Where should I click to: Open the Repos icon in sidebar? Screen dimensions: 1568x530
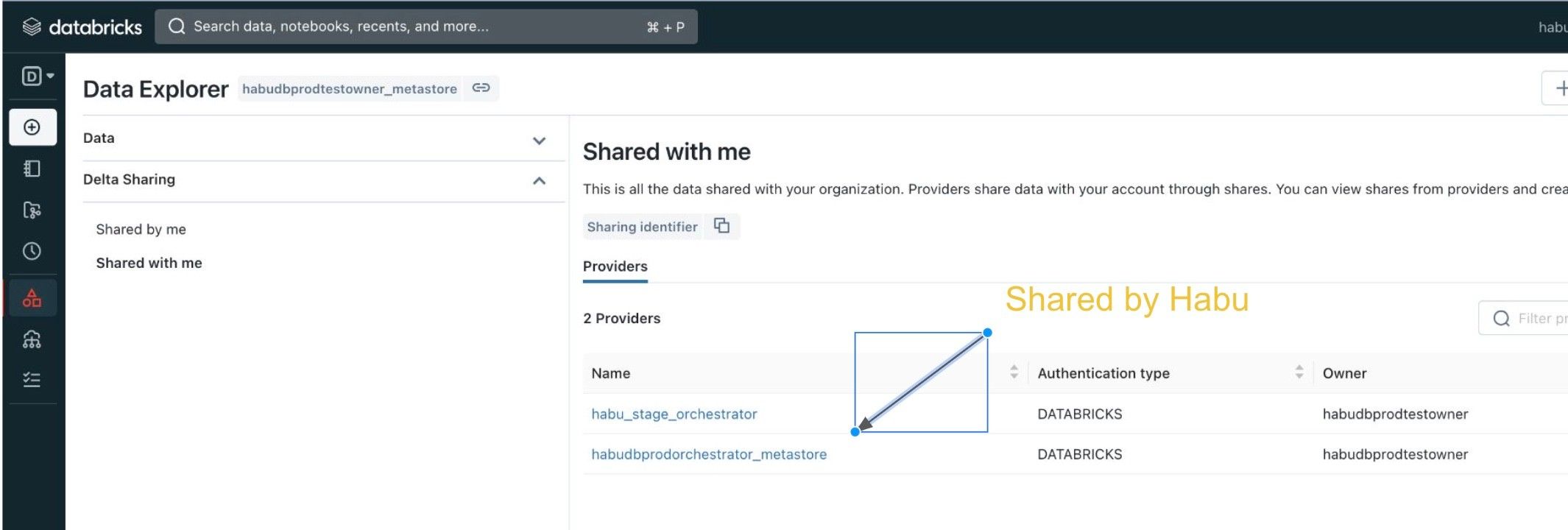click(x=32, y=211)
